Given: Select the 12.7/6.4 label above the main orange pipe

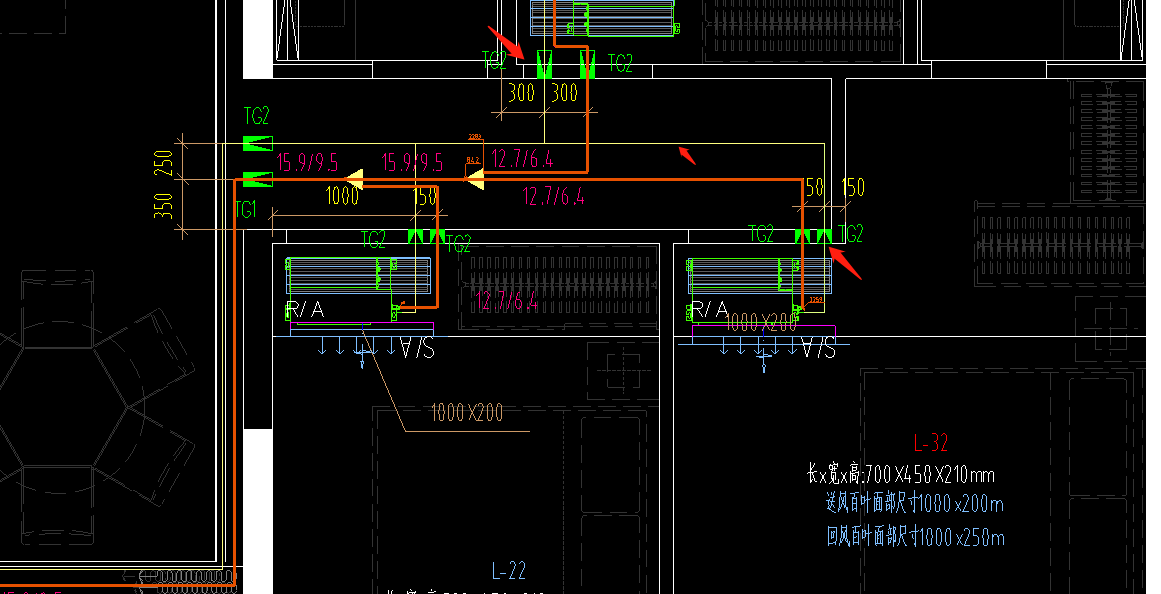Looking at the screenshot, I should pos(522,158).
